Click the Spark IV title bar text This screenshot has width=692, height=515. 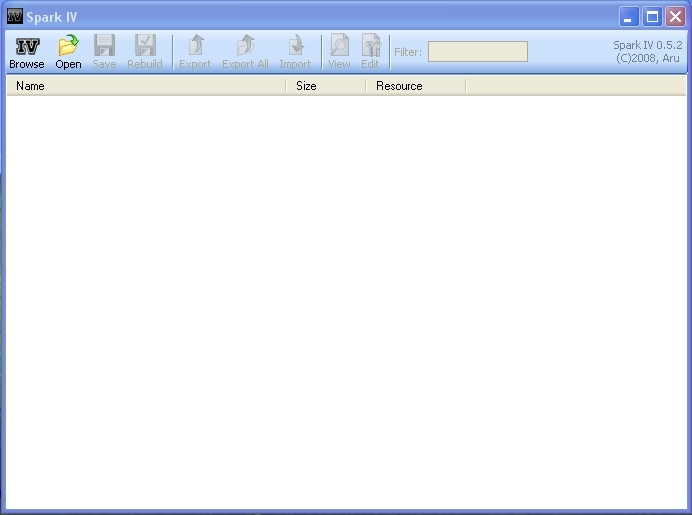pyautogui.click(x=52, y=17)
